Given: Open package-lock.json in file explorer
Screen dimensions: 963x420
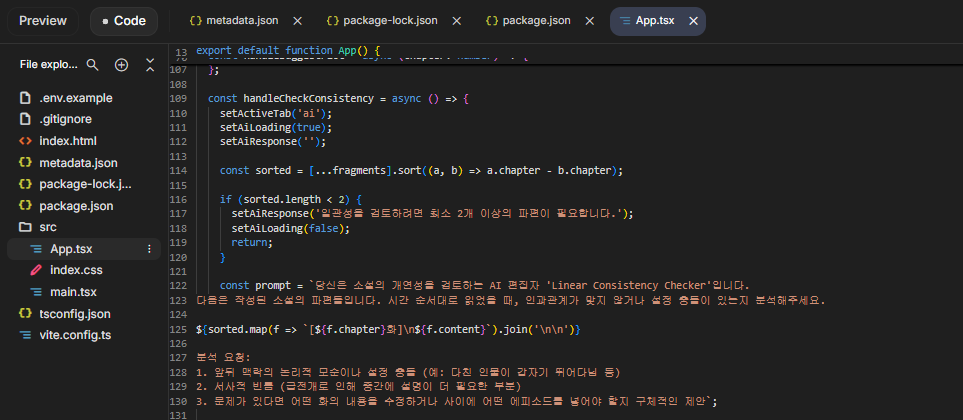Looking at the screenshot, I should coord(84,184).
